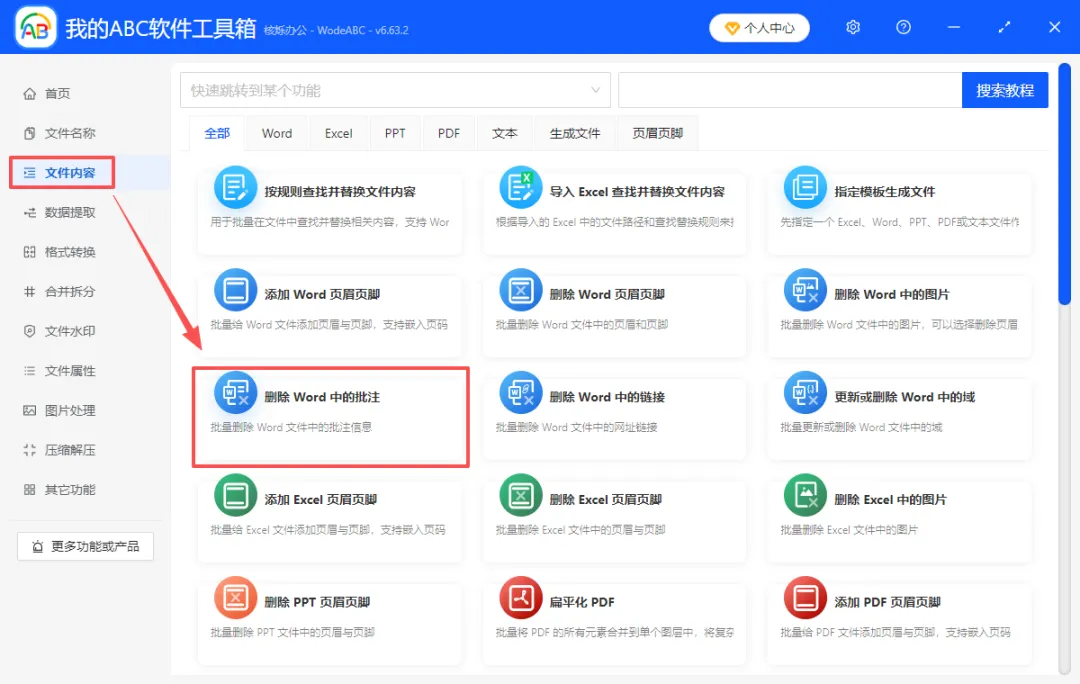This screenshot has width=1080, height=684.
Task: Select the 添加 PDF 页眉页脚 icon
Action: (804, 598)
